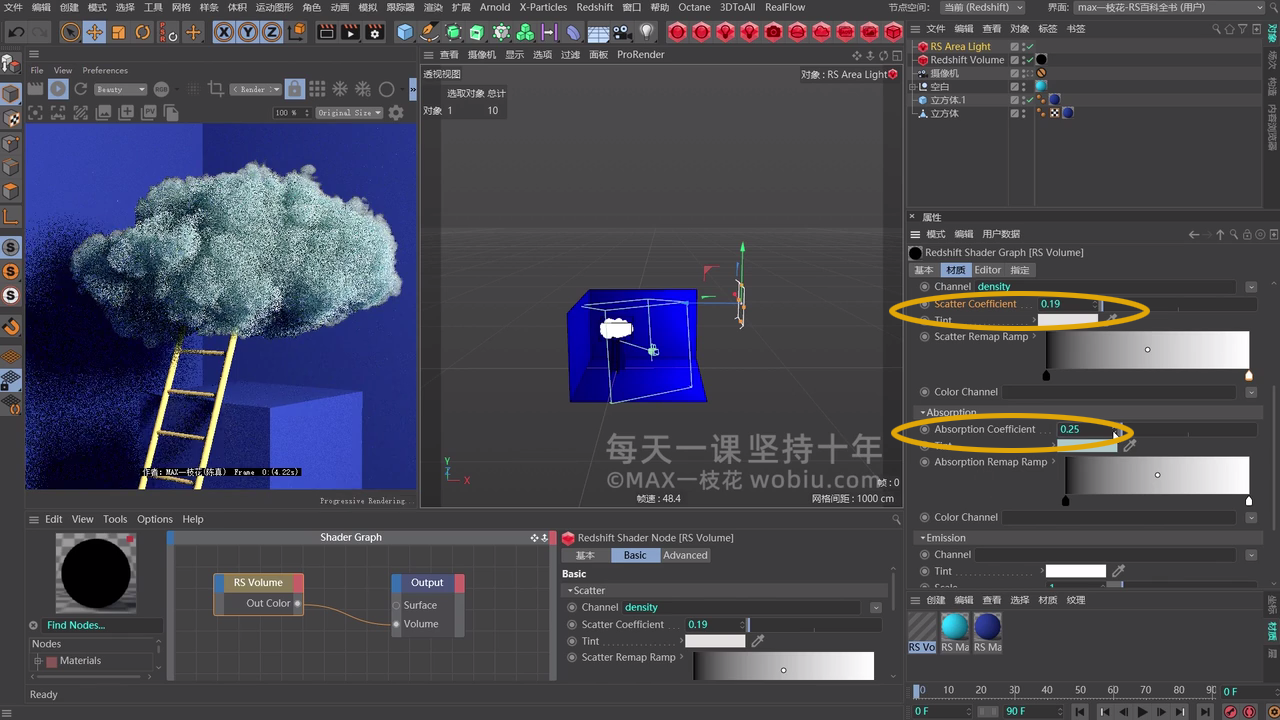Collapse the Emission section
The width and height of the screenshot is (1280, 720).
pos(923,538)
